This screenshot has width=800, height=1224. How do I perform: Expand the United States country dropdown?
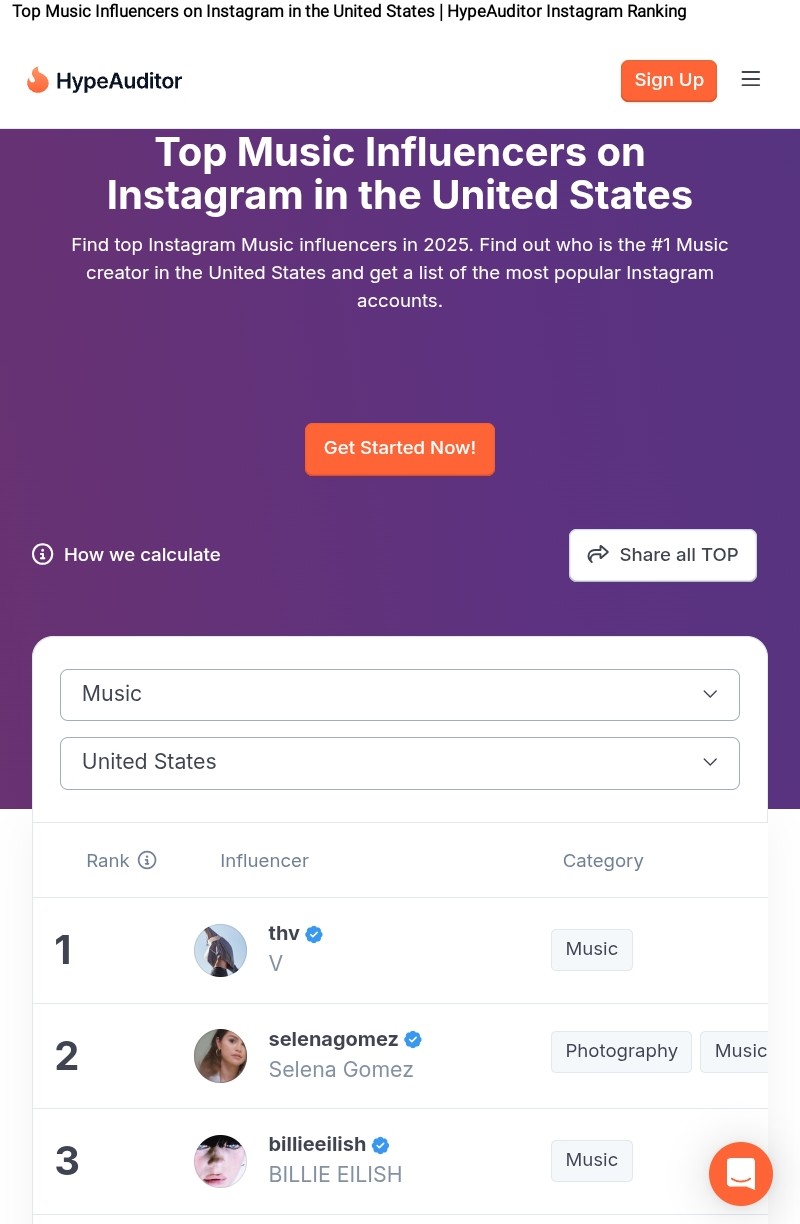[x=400, y=763]
